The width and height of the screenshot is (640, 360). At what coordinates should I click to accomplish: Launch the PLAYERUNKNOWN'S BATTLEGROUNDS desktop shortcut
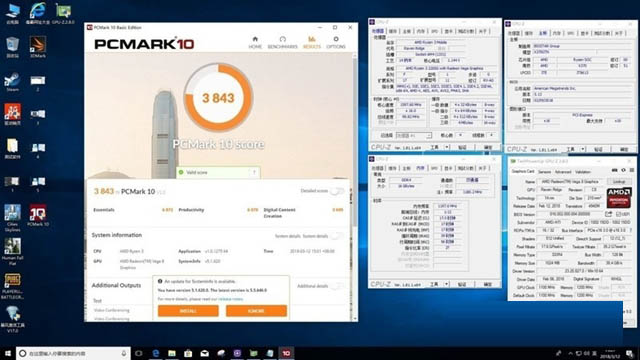tap(13, 286)
